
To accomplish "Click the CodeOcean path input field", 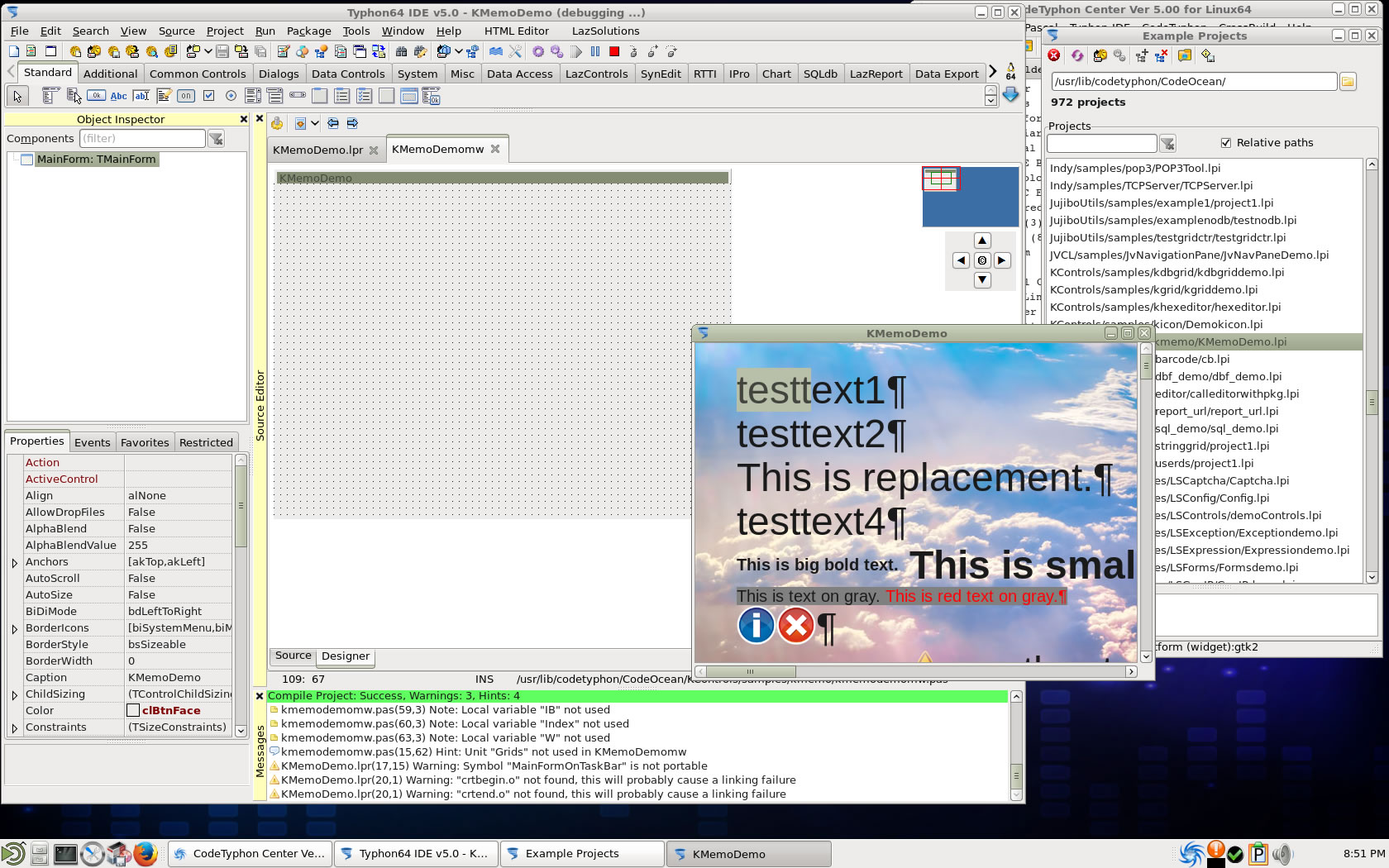I will tap(1194, 82).
